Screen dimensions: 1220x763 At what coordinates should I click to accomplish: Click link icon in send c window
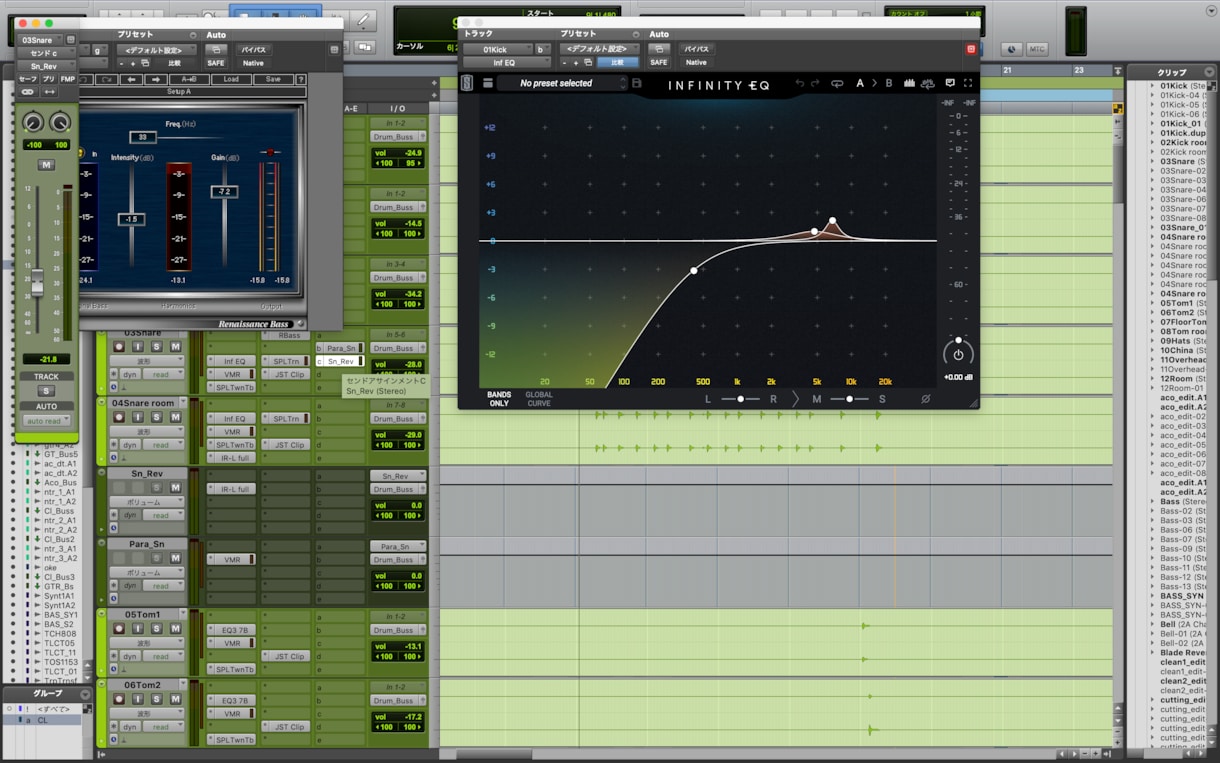[x=28, y=92]
